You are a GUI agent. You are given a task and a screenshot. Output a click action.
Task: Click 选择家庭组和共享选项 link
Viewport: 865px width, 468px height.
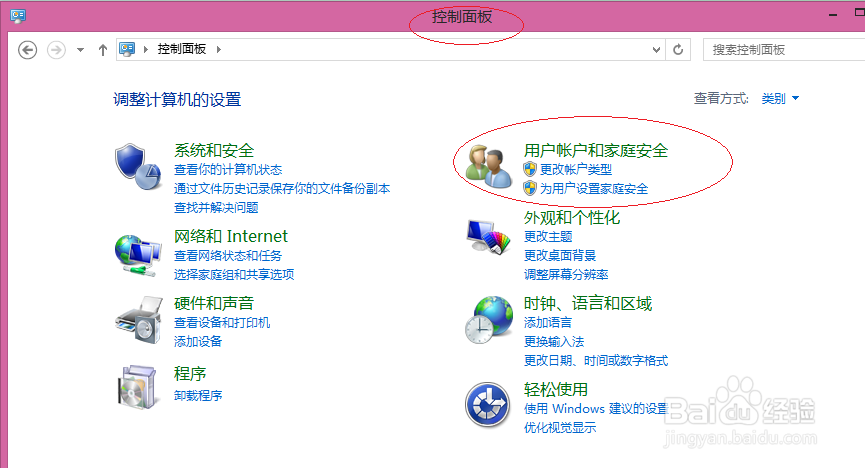point(234,274)
